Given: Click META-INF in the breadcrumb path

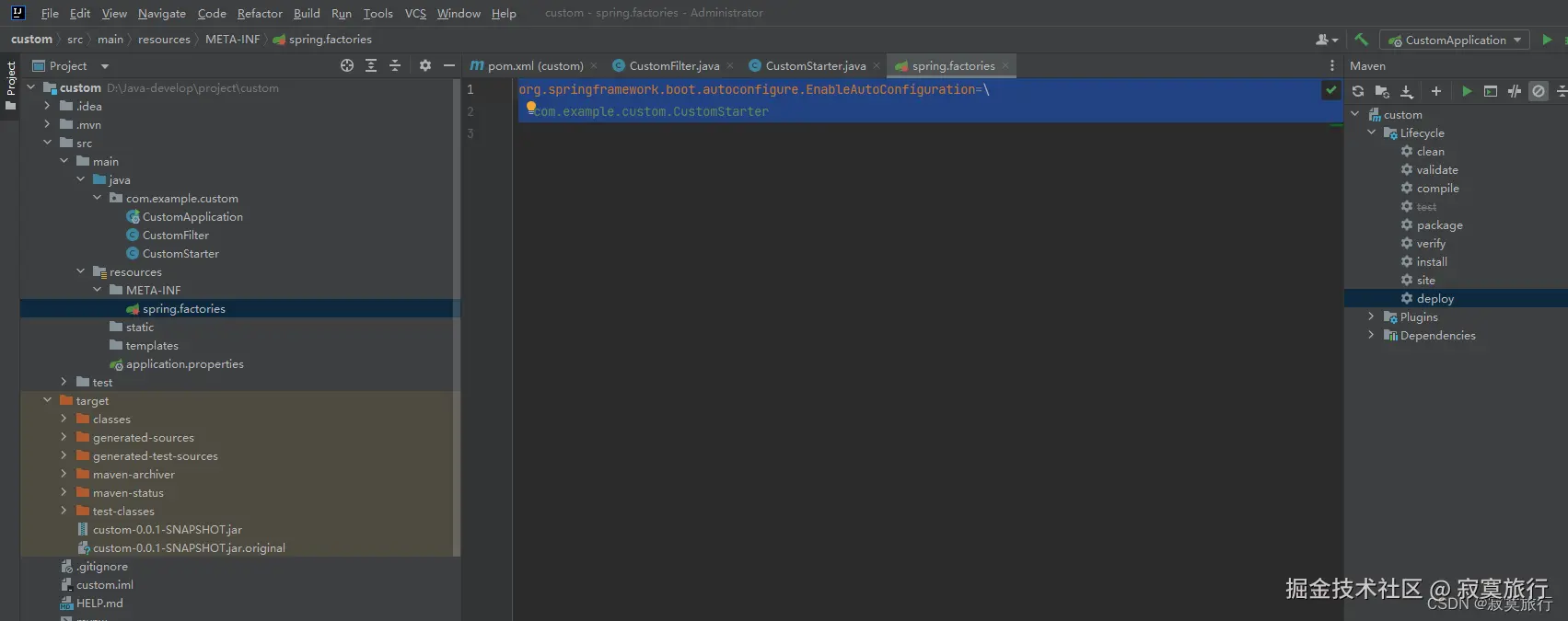Looking at the screenshot, I should click(233, 40).
